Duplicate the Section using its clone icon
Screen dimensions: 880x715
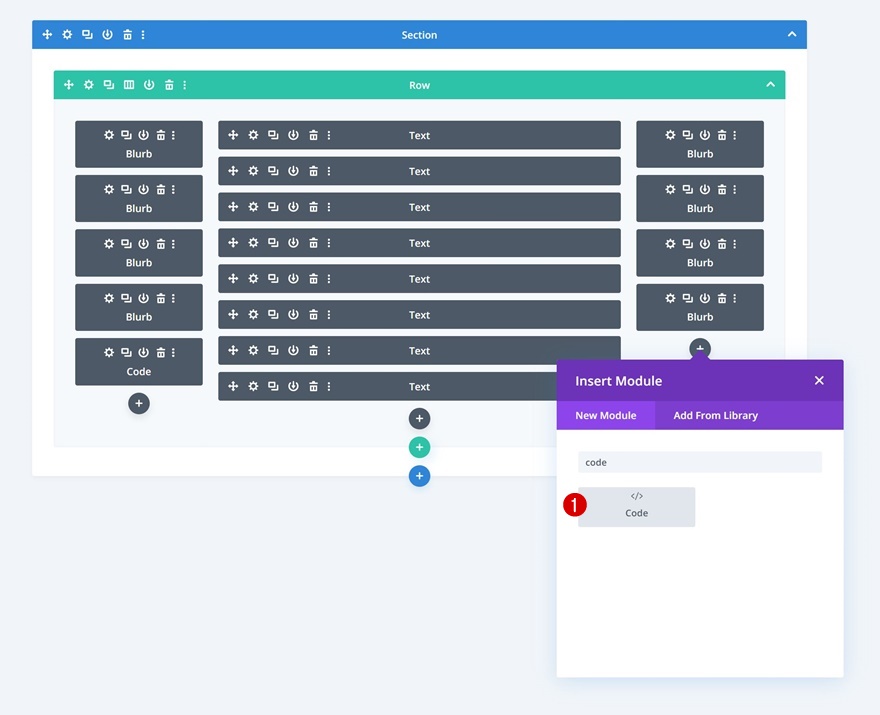tap(87, 35)
